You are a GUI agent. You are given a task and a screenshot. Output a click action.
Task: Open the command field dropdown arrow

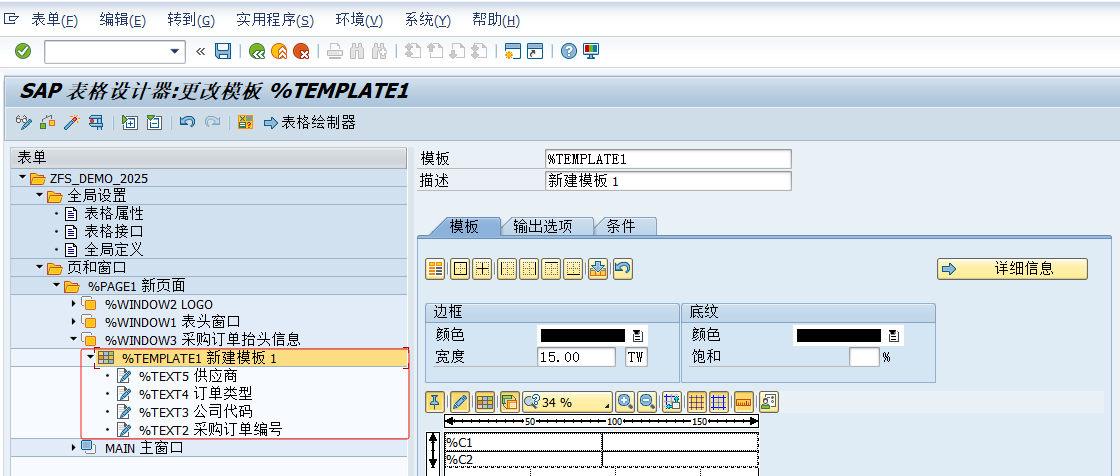coord(174,51)
